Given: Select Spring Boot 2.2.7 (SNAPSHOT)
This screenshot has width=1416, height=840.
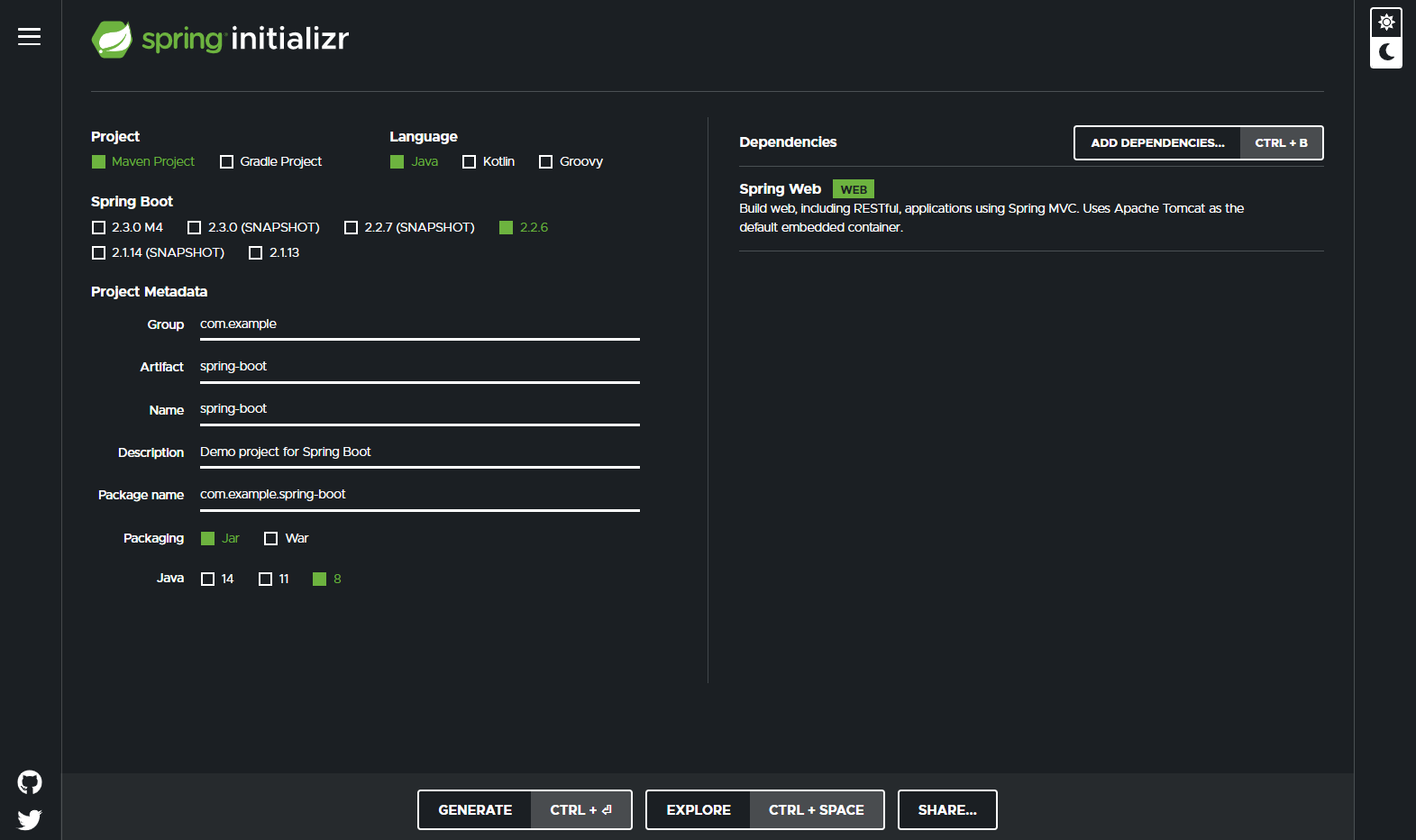Looking at the screenshot, I should (x=409, y=227).
